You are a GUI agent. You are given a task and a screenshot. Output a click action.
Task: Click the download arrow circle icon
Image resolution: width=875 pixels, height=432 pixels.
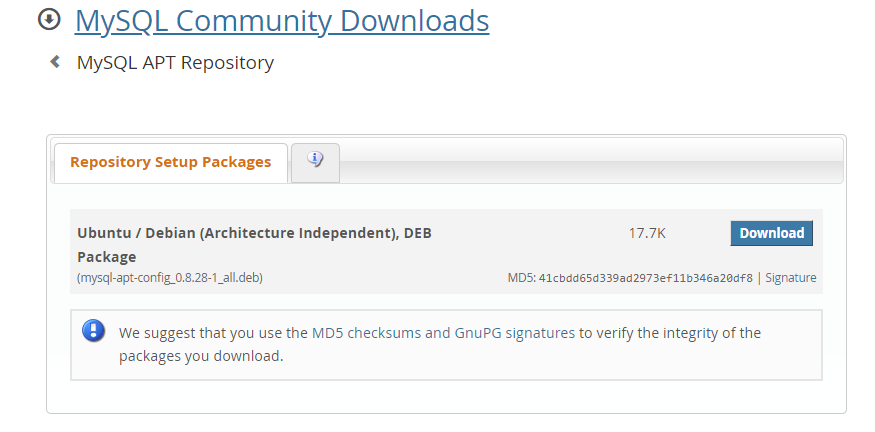[x=49, y=20]
